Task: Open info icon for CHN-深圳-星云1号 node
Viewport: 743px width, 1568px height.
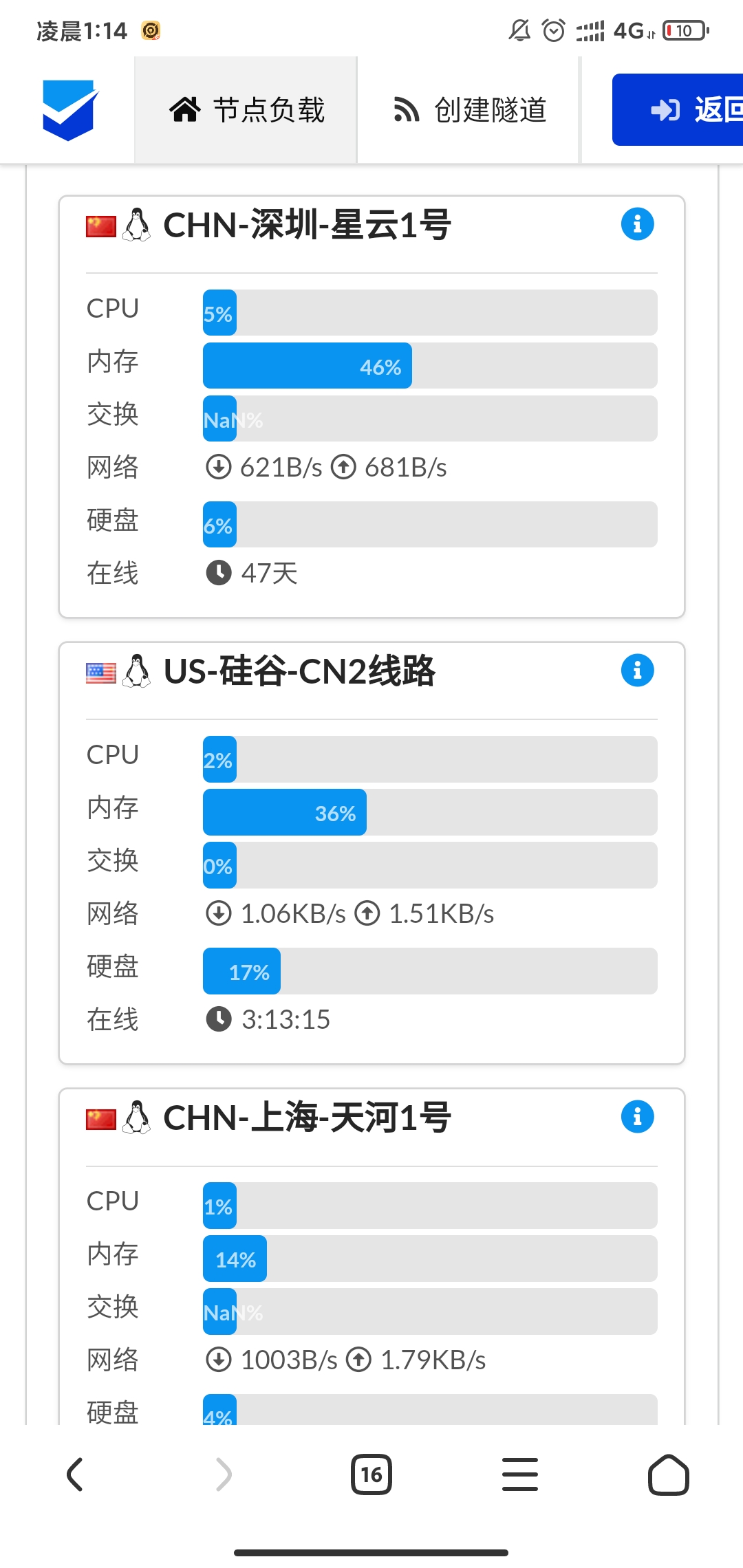Action: 637,224
